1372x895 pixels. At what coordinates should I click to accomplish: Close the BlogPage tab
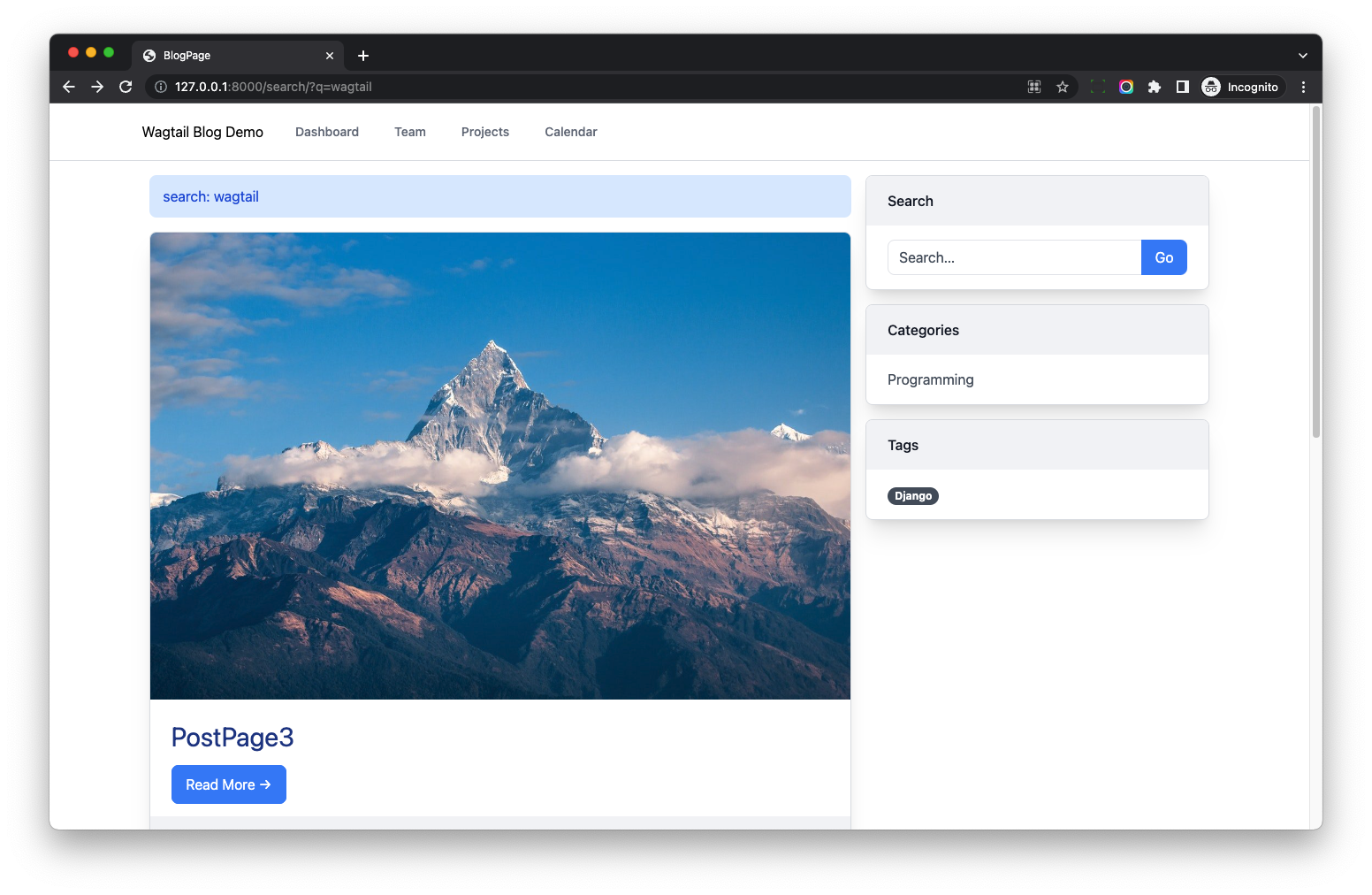pyautogui.click(x=330, y=56)
